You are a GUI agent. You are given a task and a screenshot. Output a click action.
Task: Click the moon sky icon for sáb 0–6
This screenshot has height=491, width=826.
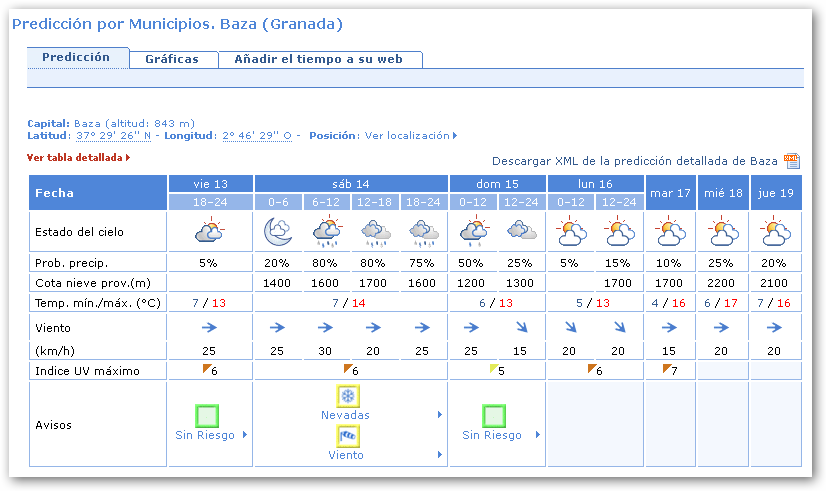pos(277,232)
